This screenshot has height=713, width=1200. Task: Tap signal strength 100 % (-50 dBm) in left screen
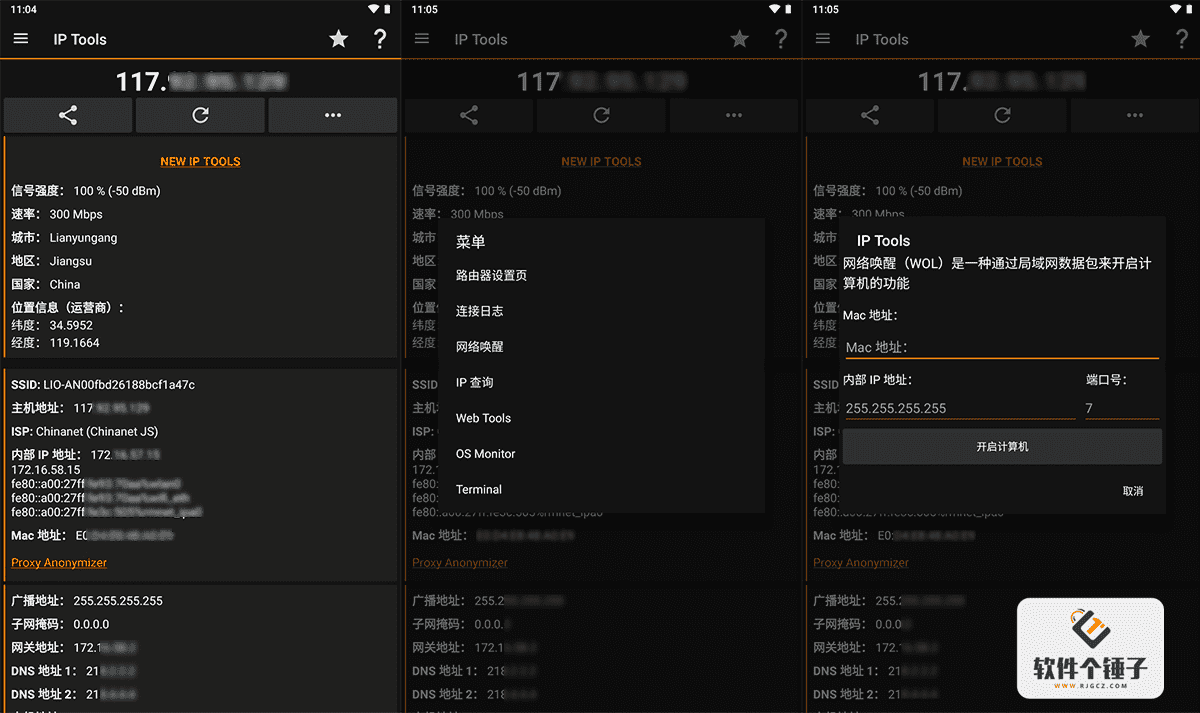(x=86, y=191)
